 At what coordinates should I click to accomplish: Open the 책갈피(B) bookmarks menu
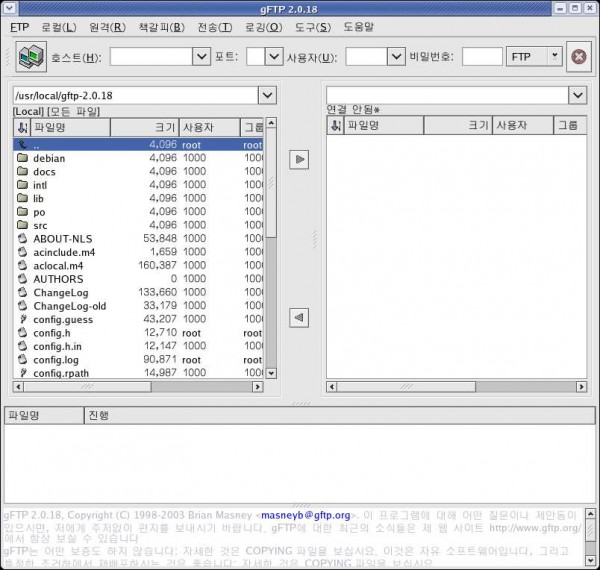tap(161, 27)
